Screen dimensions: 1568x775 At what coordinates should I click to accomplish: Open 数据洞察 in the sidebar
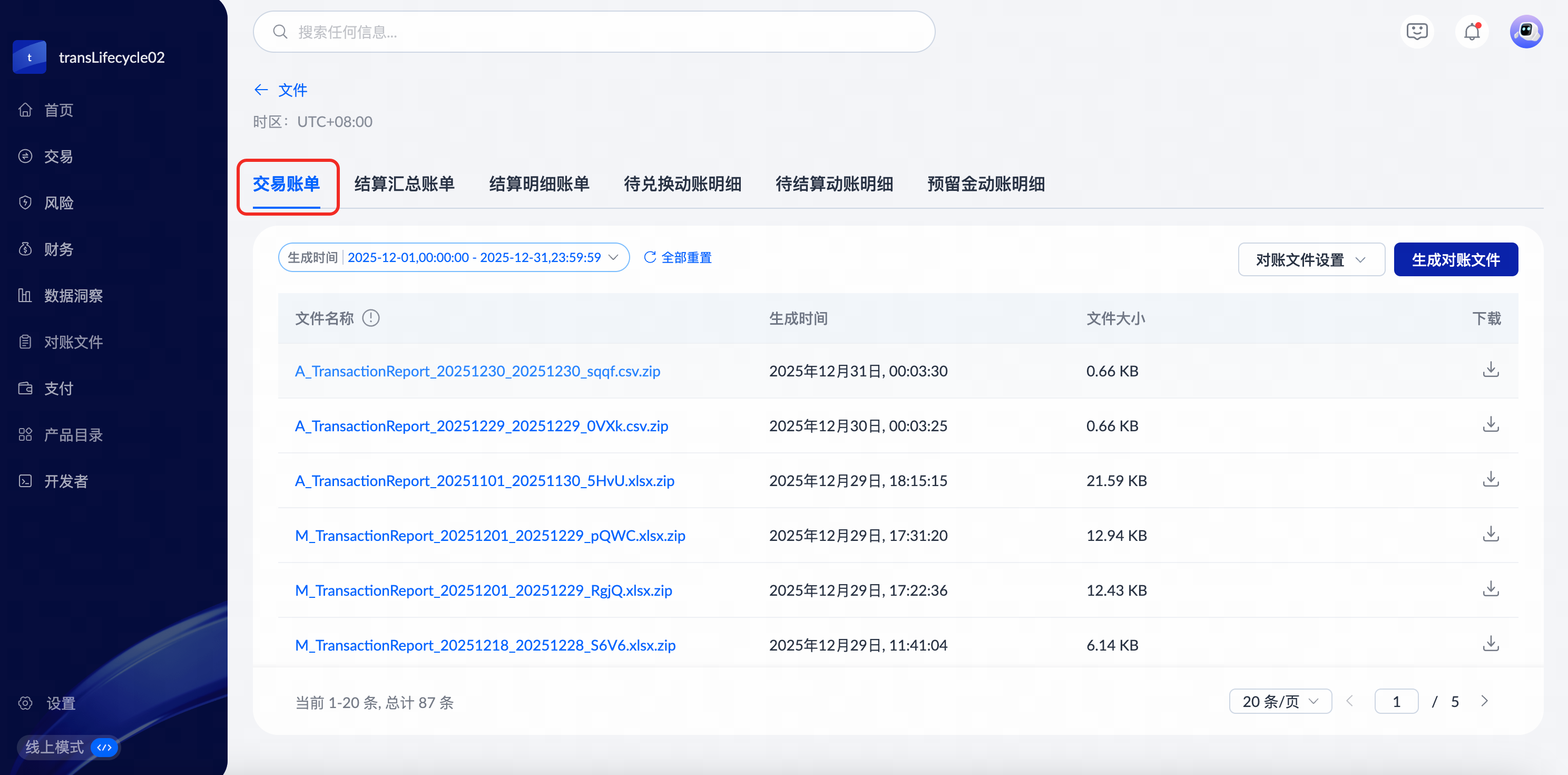tap(73, 296)
